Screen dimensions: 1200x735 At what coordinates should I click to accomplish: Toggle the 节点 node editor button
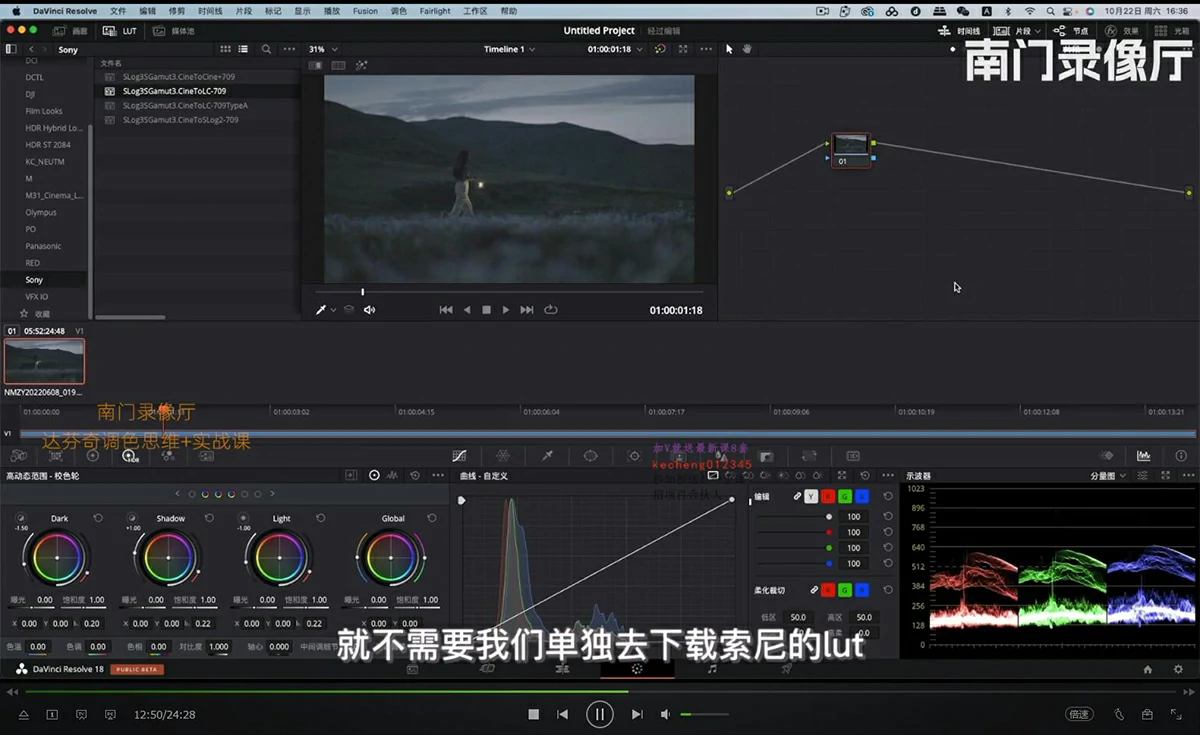tap(1071, 31)
